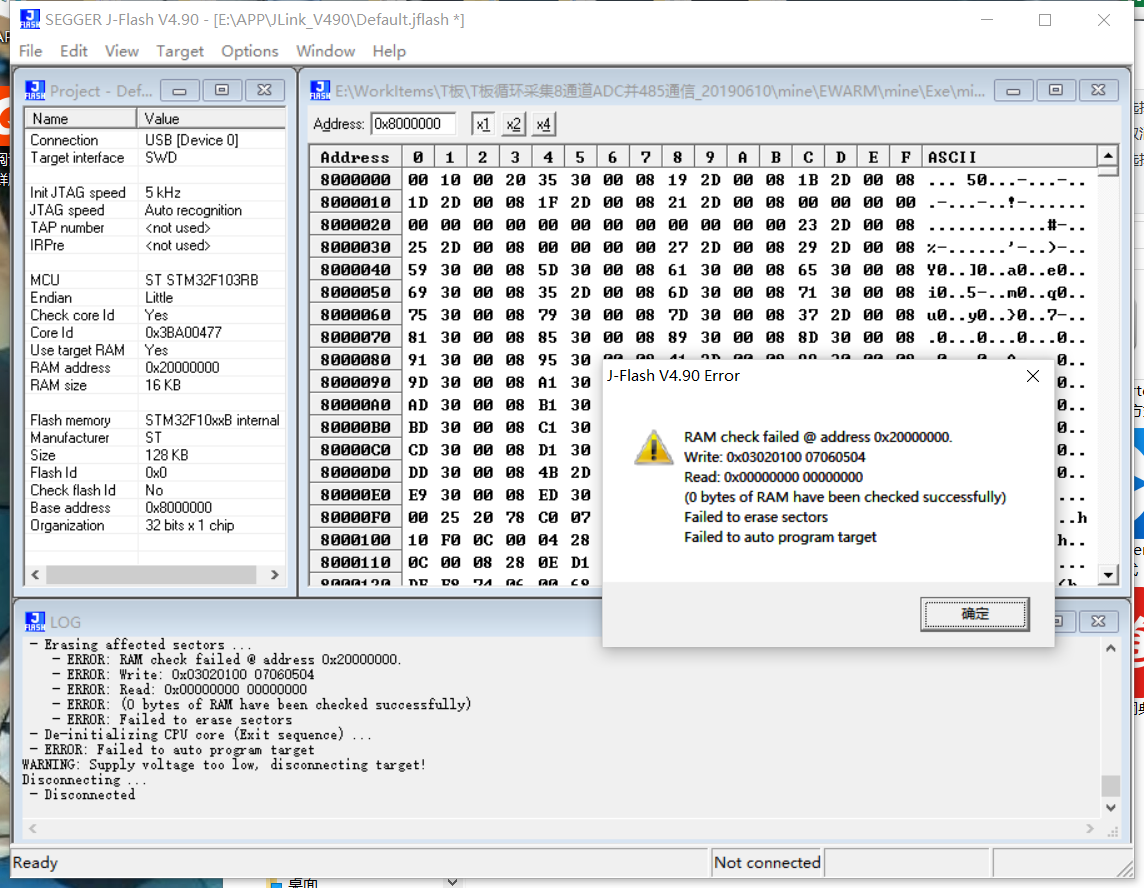This screenshot has width=1144, height=888.
Task: Click the data file window J-Flash icon
Action: (320, 90)
